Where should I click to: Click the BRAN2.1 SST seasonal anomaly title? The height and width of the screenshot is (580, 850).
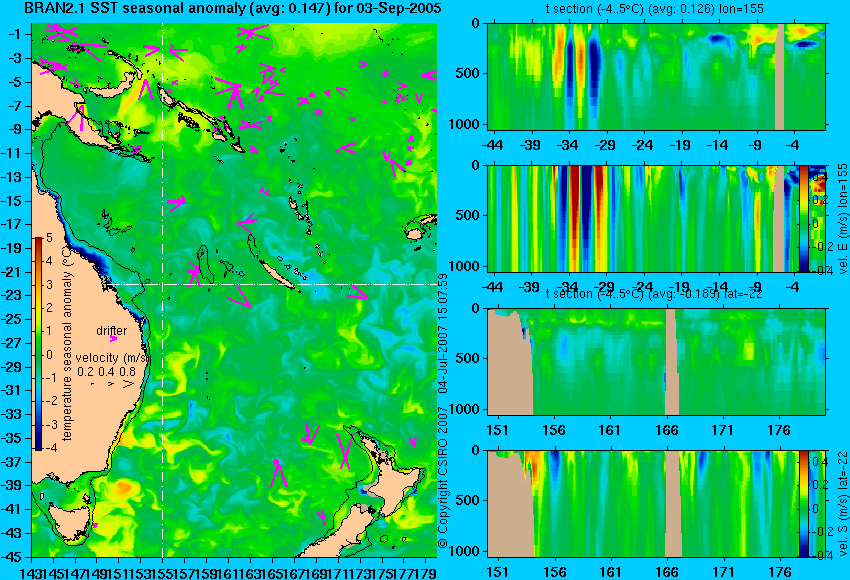[233, 9]
